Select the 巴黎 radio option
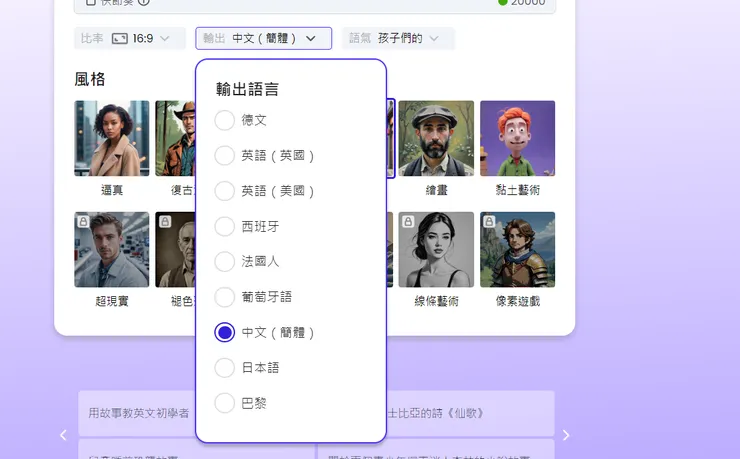The height and width of the screenshot is (459, 740). [225, 403]
